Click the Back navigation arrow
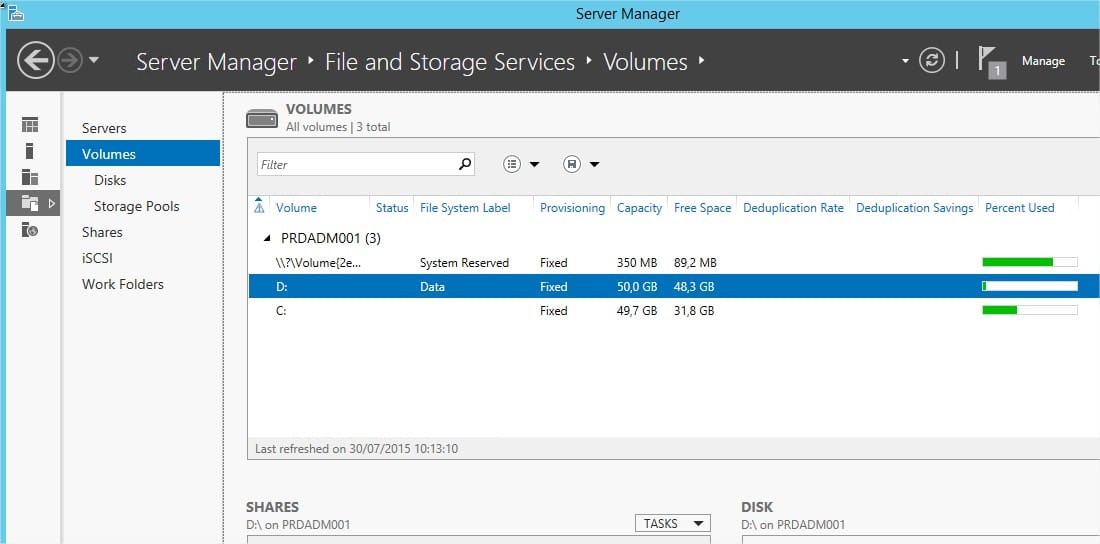The image size is (1100, 544). click(x=36, y=61)
